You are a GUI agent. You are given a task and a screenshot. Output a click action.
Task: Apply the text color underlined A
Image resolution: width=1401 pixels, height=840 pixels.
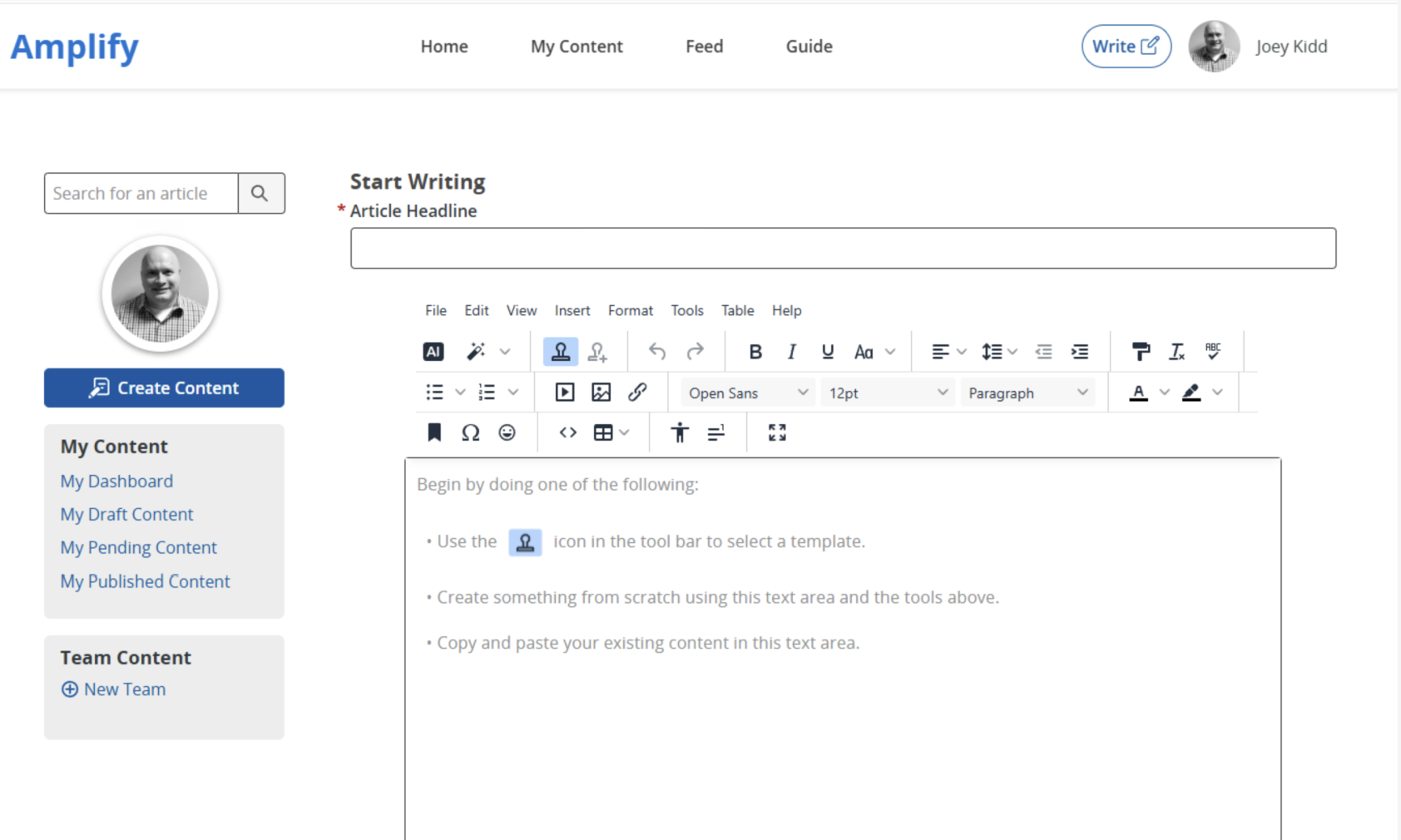(1138, 393)
